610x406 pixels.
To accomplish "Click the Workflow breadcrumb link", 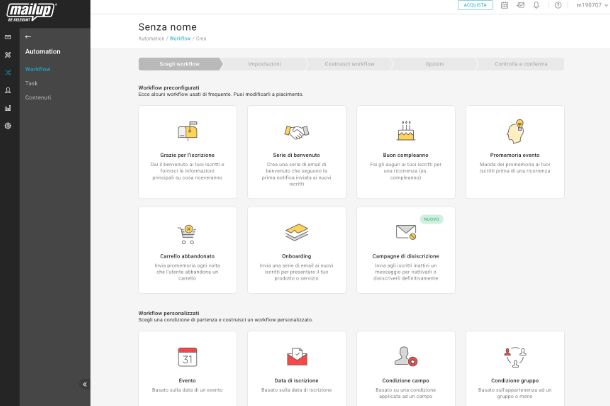I will 180,38.
